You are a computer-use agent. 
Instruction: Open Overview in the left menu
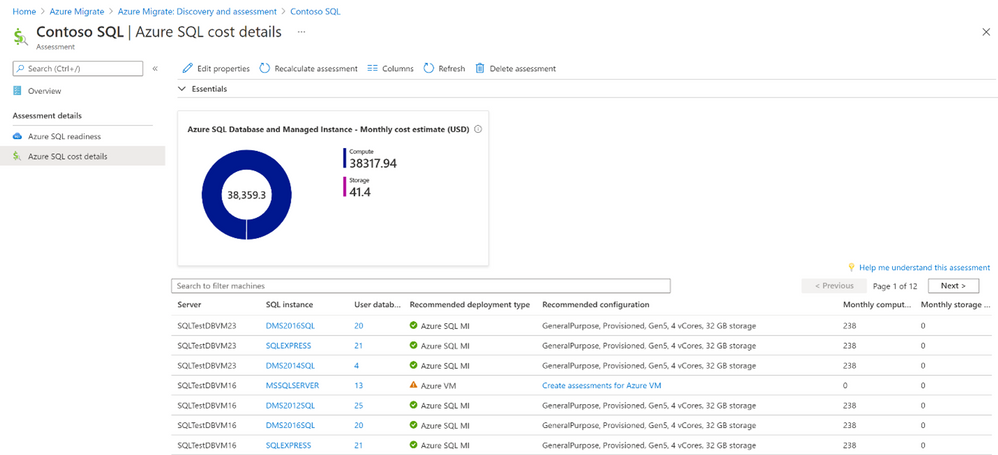pyautogui.click(x=45, y=91)
